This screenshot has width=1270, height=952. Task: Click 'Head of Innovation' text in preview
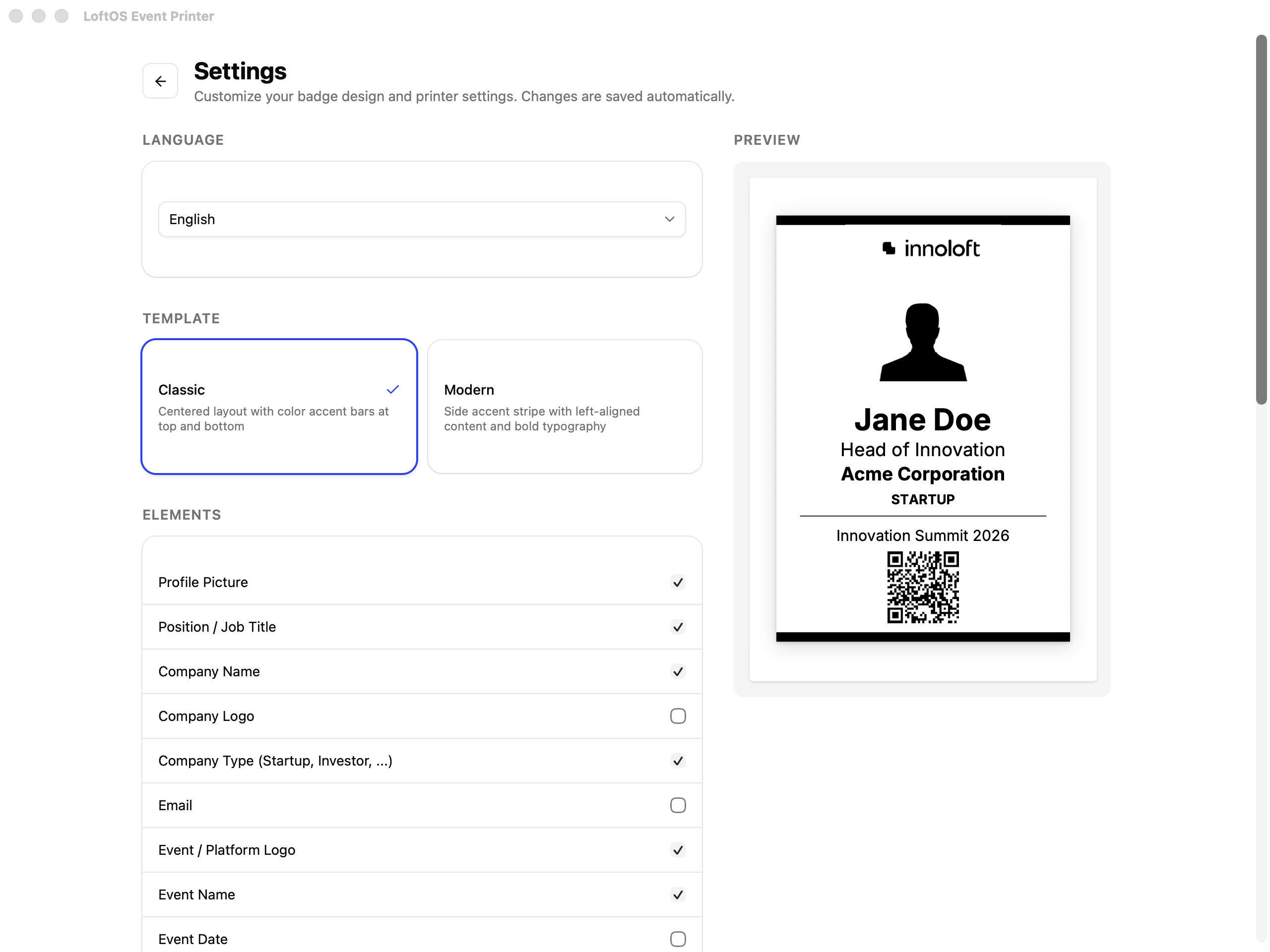[923, 449]
